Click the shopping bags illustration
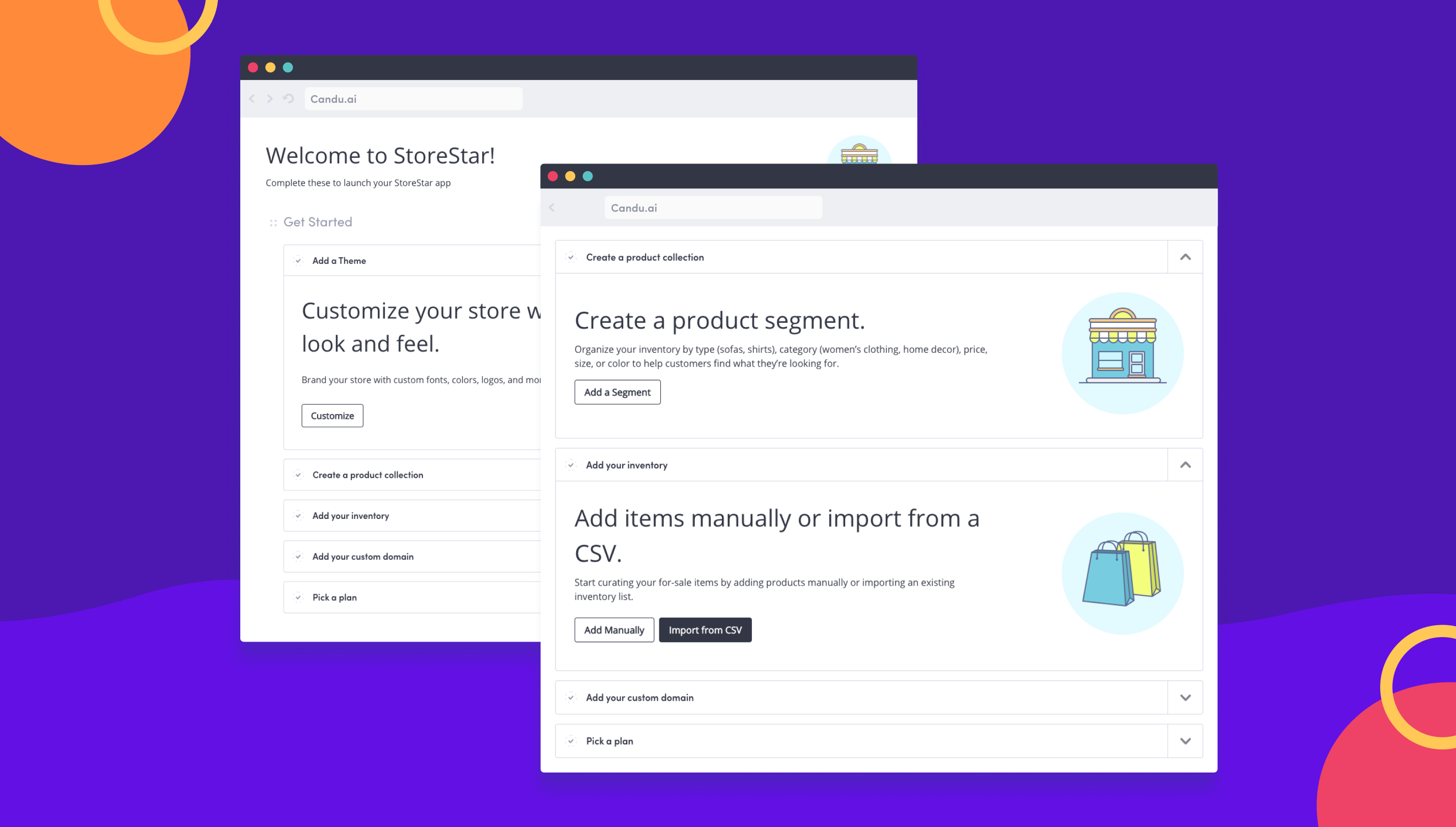The width and height of the screenshot is (1456, 827). pyautogui.click(x=1122, y=573)
